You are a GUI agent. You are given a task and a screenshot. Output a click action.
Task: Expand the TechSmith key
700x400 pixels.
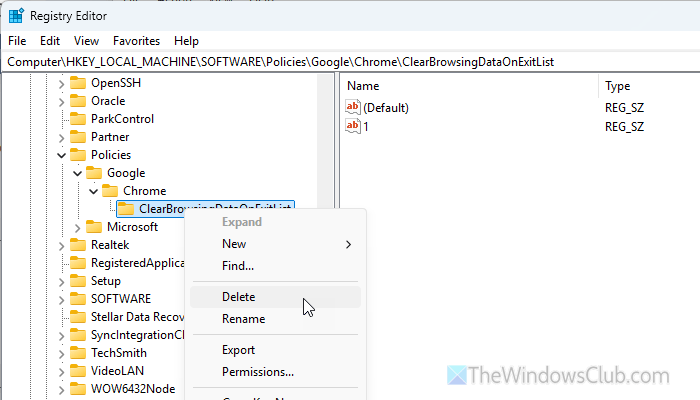pos(62,354)
